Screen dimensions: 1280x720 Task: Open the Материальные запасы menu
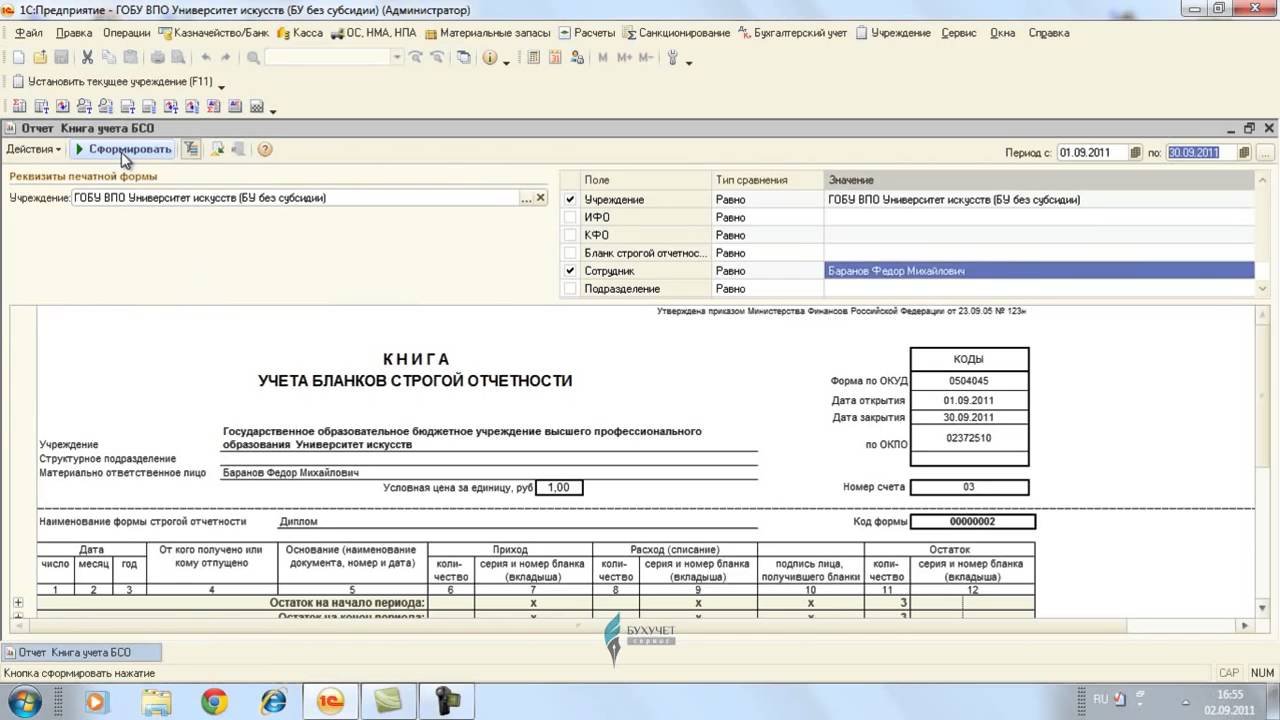click(487, 33)
